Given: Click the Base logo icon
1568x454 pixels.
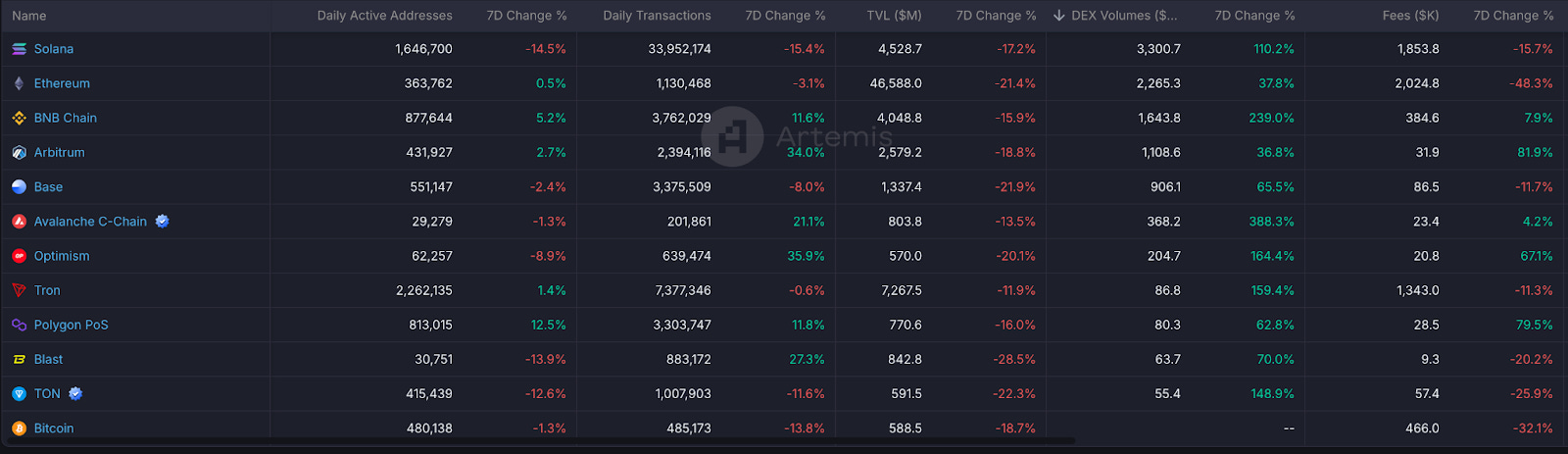Looking at the screenshot, I should 19,187.
